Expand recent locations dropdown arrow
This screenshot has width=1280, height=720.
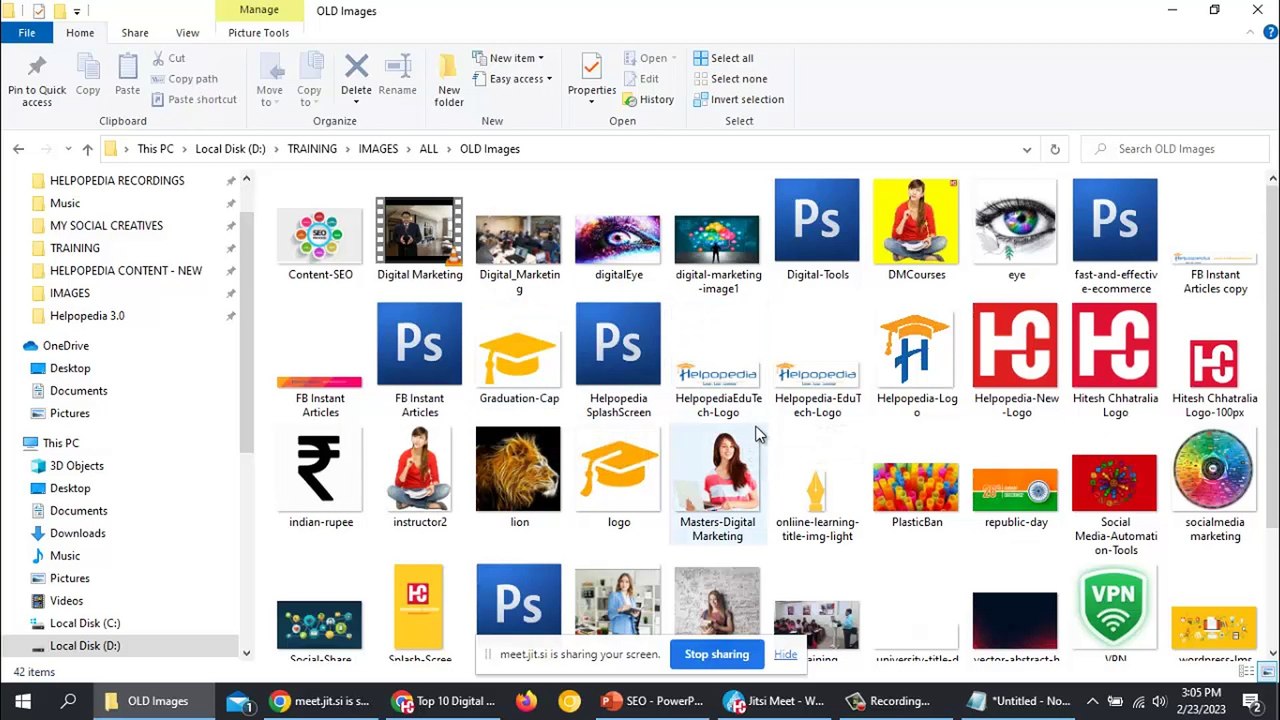68,149
